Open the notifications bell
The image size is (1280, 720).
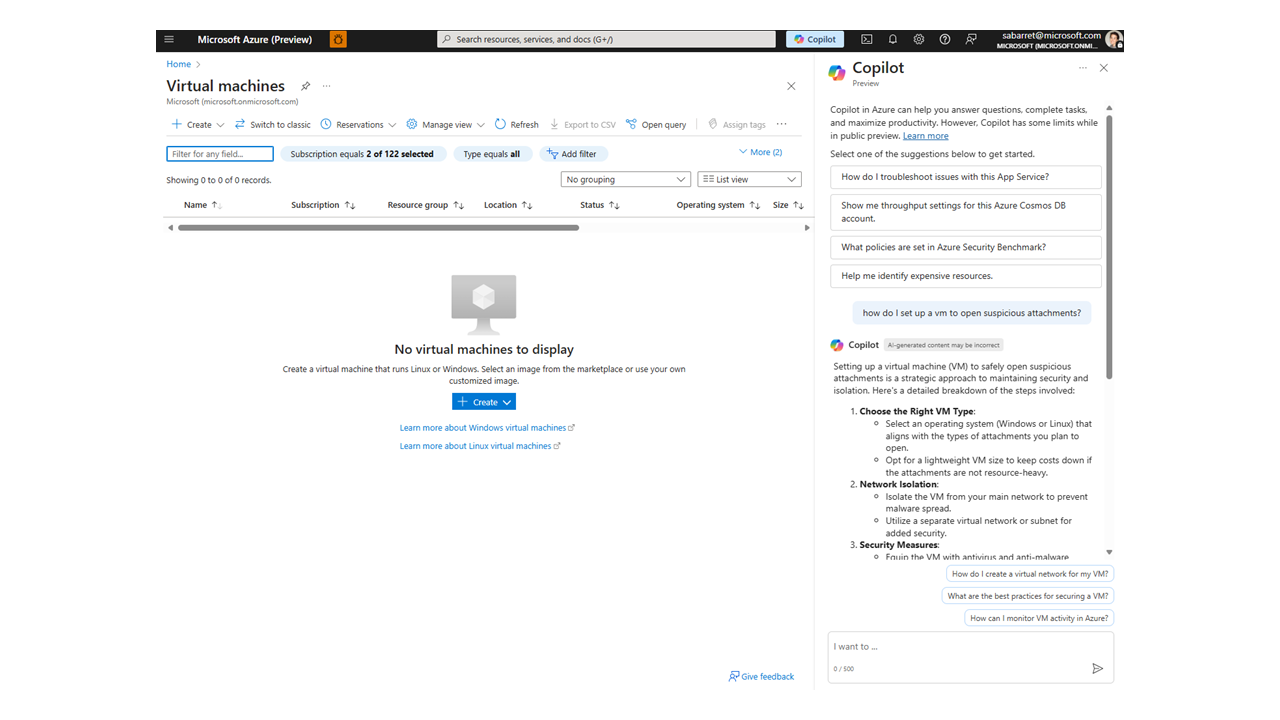893,39
